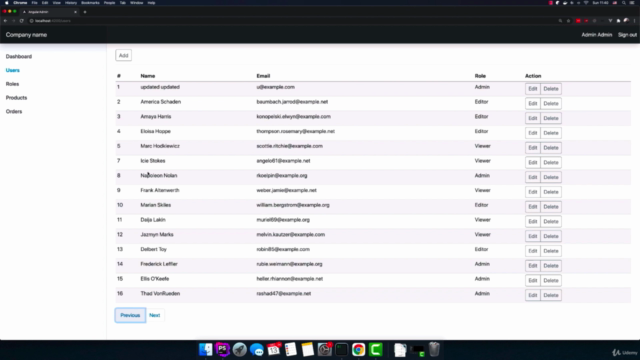The image size is (640, 360).
Task: Open the Help menu
Action: [x=151, y=3]
